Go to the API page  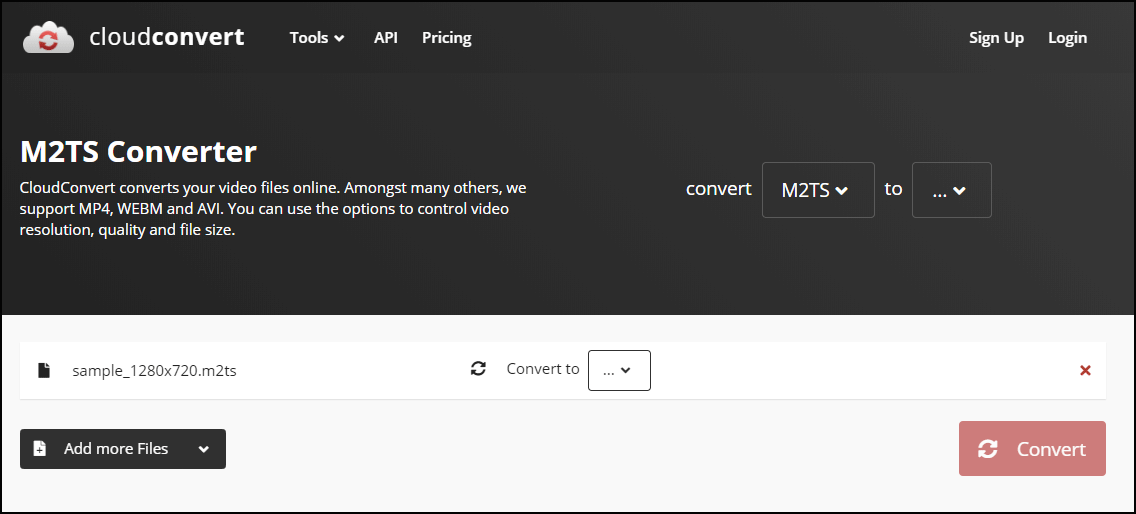point(385,38)
